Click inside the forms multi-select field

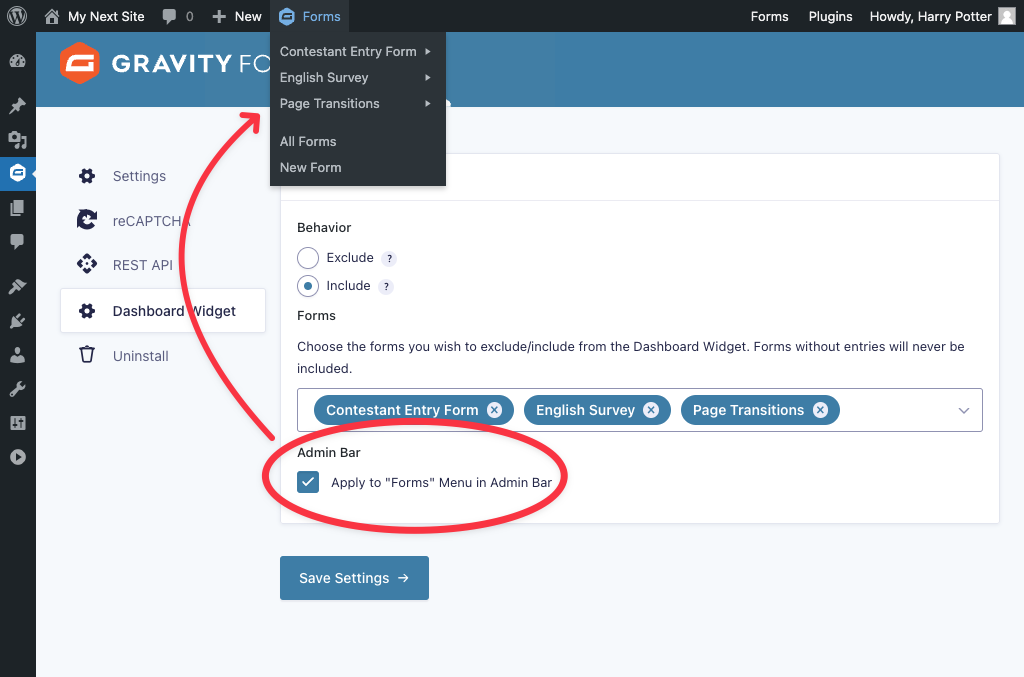coord(639,410)
